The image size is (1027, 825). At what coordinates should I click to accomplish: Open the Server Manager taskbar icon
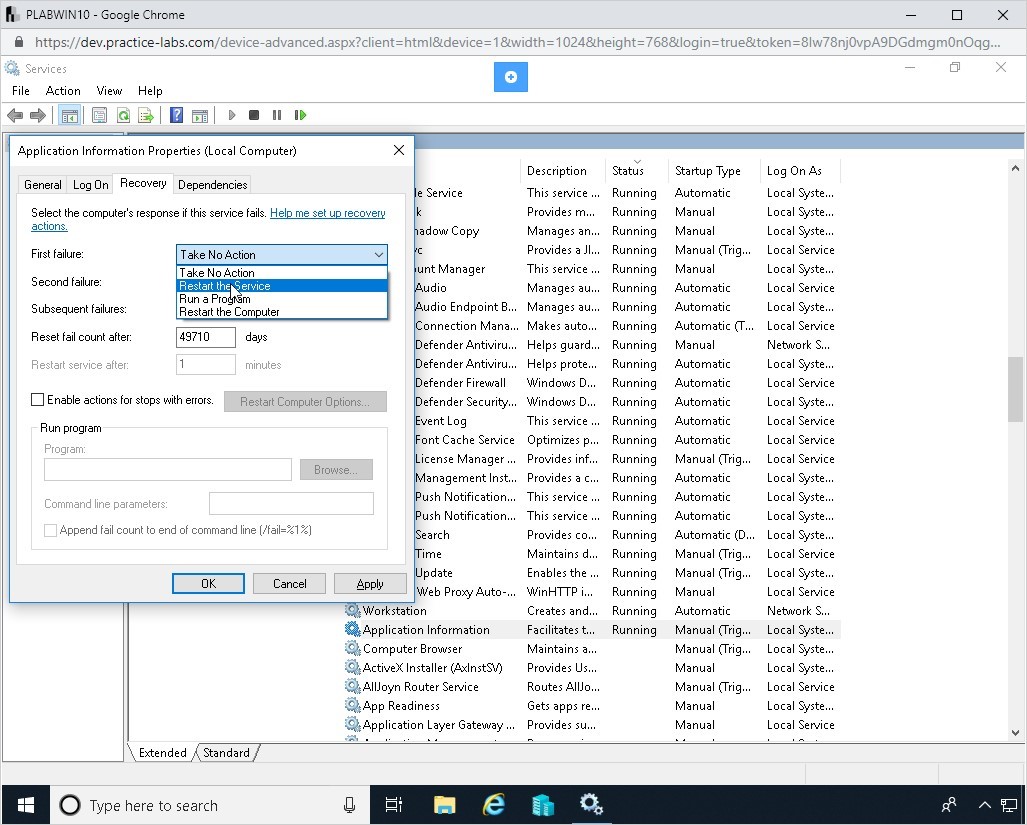click(542, 805)
